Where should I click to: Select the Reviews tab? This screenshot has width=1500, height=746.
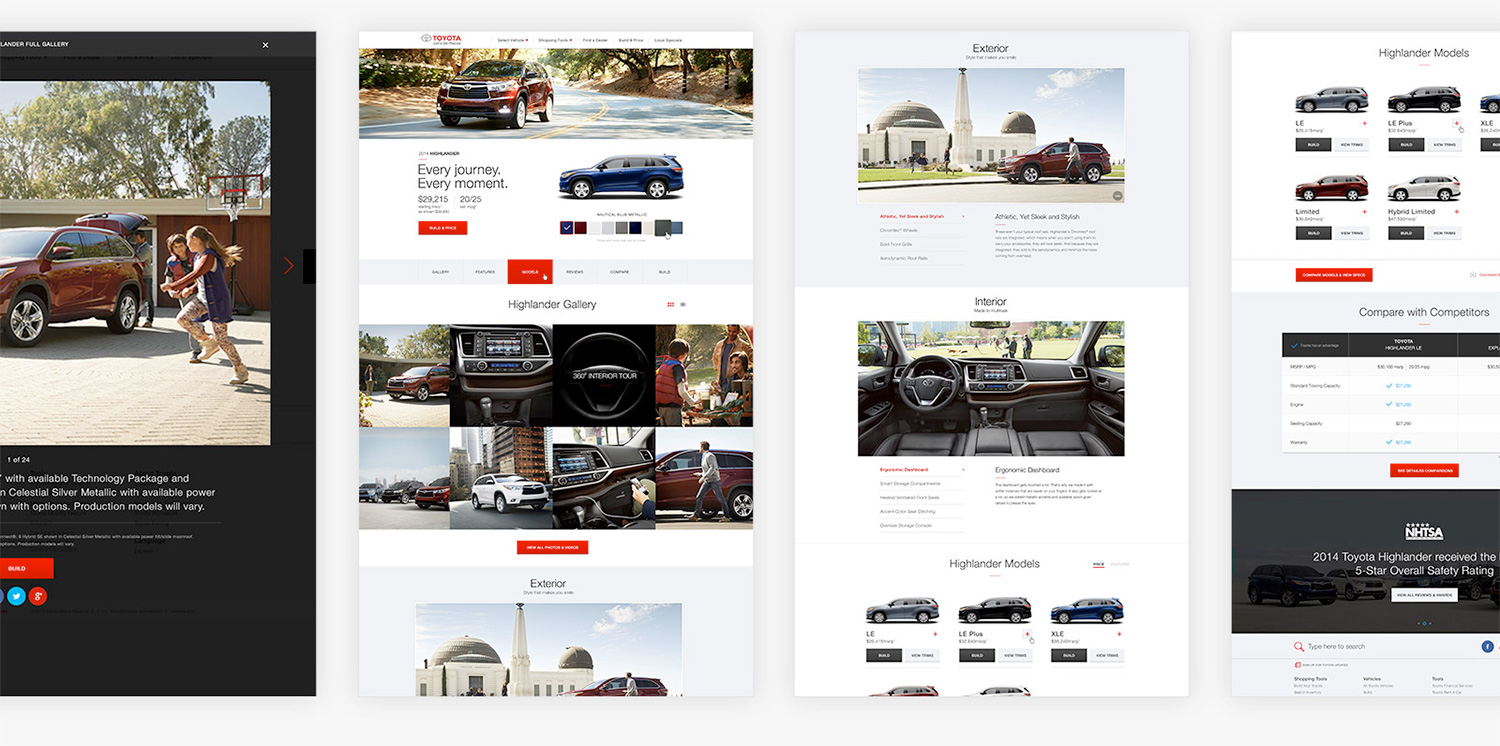pos(575,272)
